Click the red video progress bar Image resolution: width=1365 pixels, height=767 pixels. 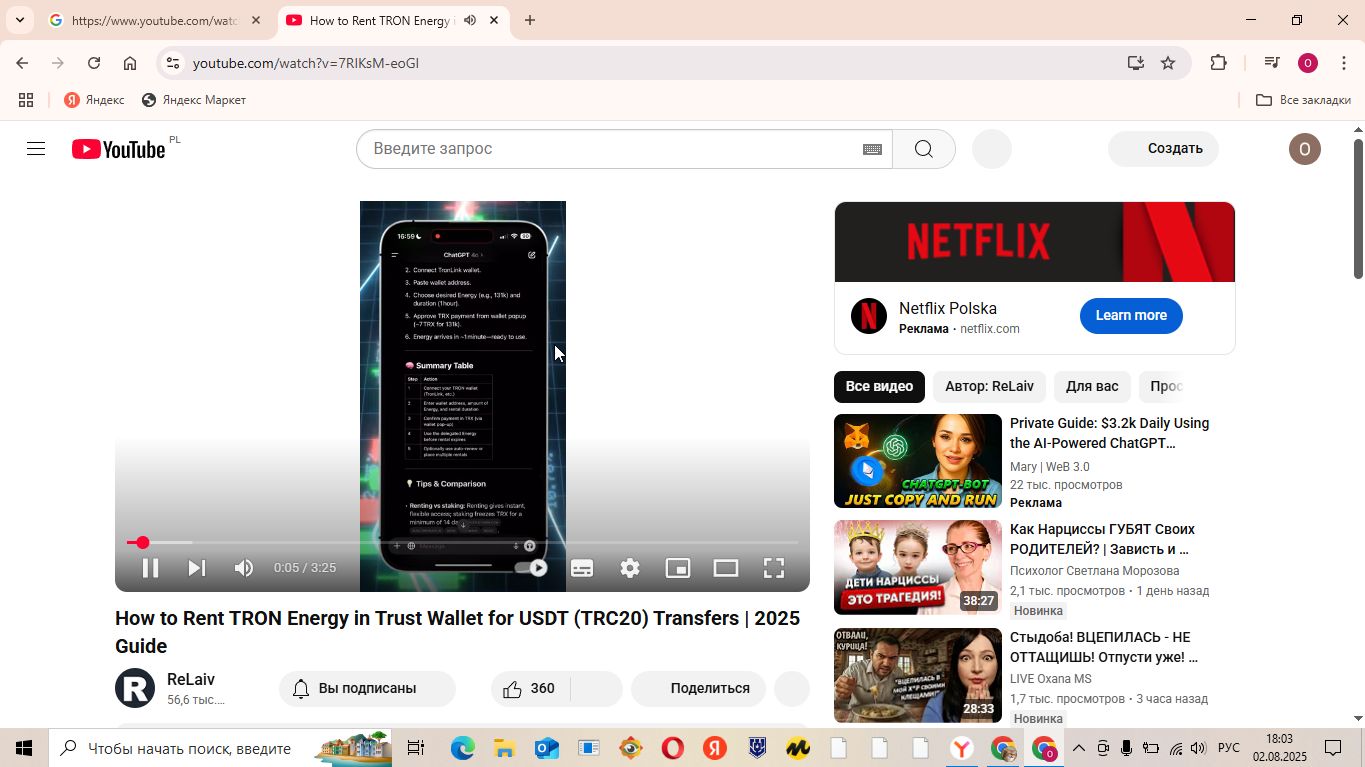(x=462, y=542)
